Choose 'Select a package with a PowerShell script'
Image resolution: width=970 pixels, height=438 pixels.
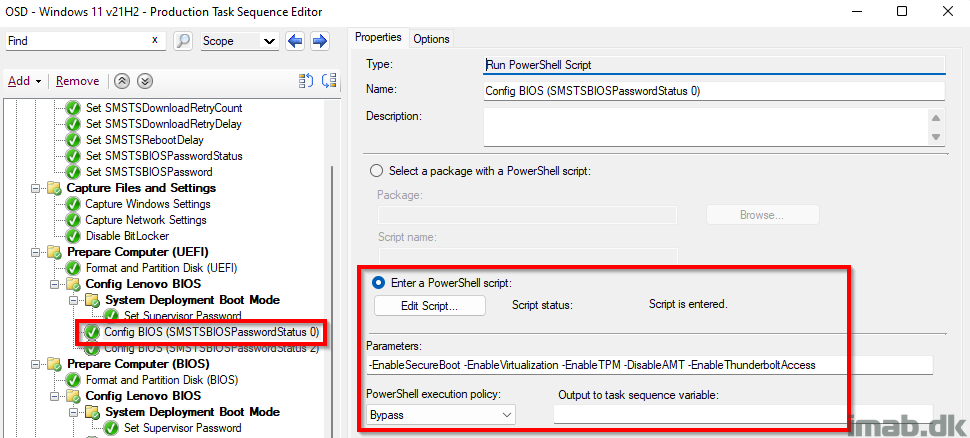[x=376, y=171]
